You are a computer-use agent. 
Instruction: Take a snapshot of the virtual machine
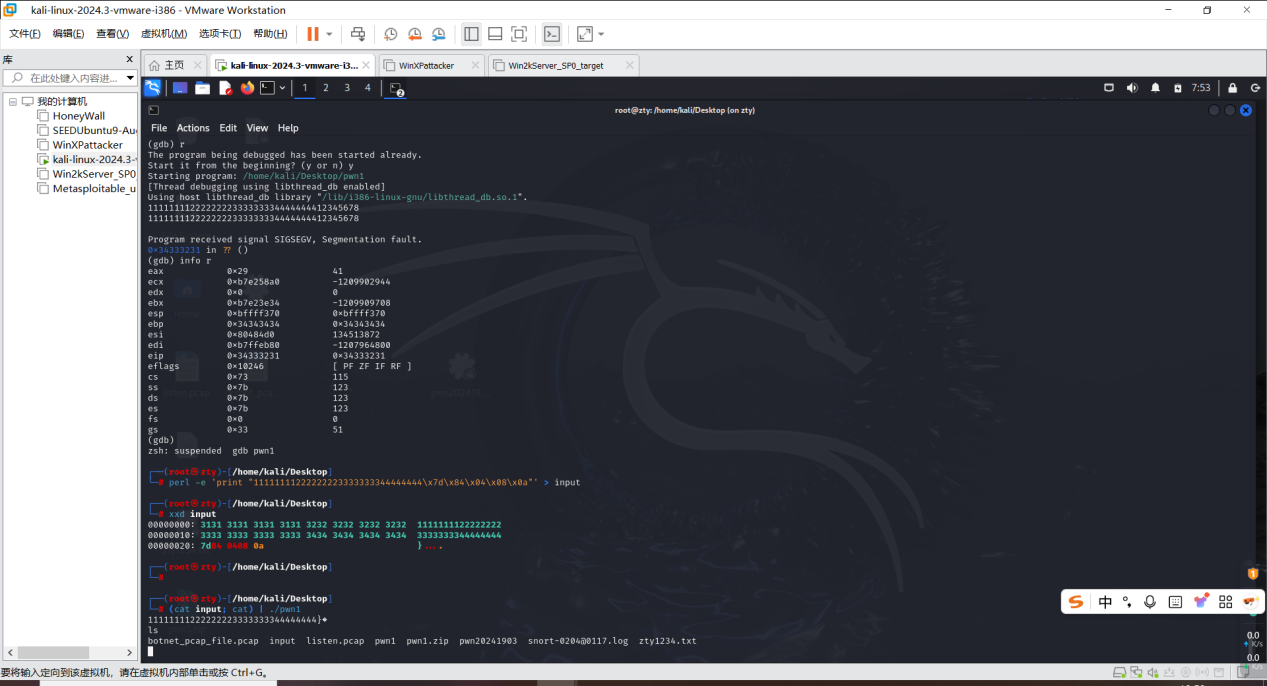coord(391,34)
